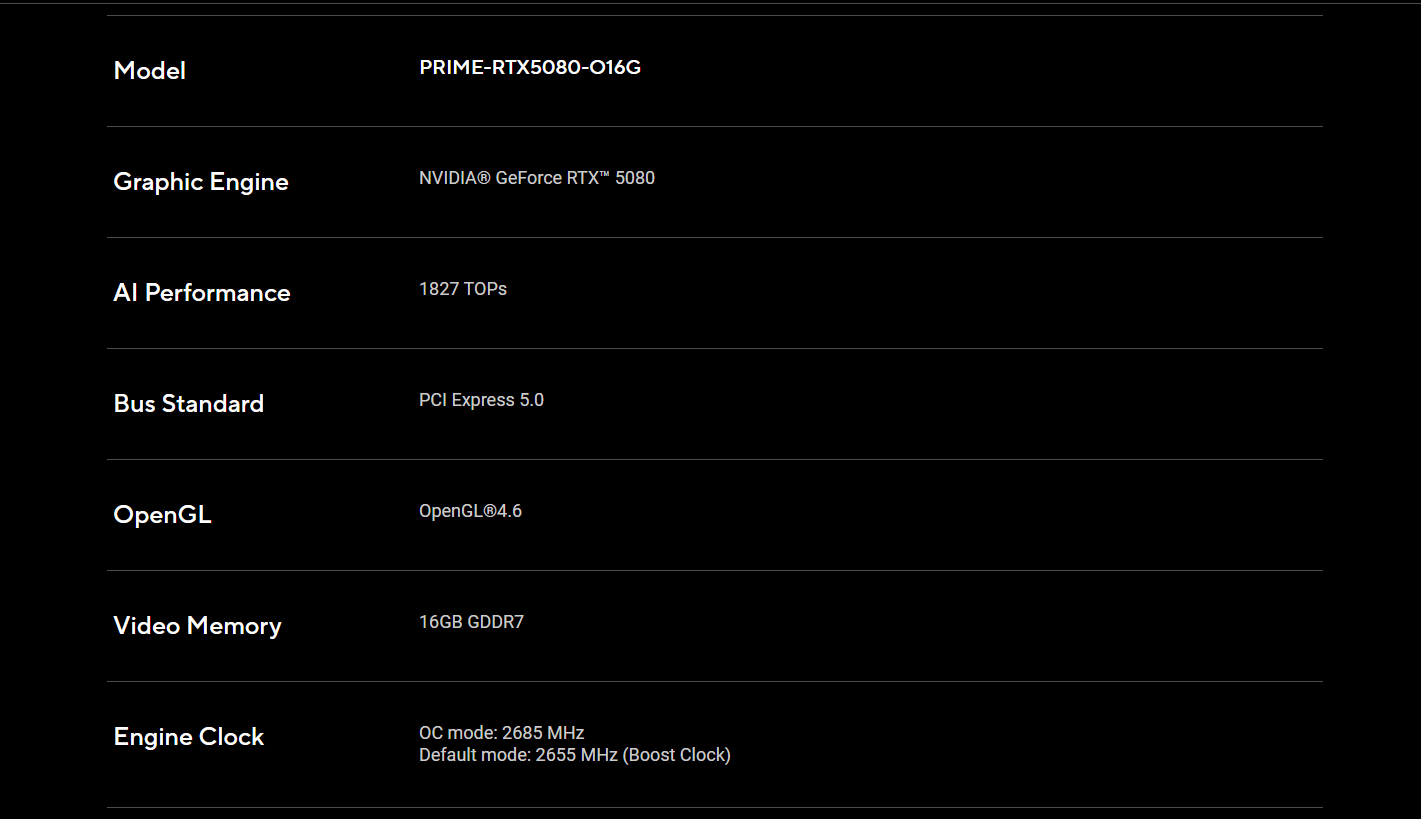This screenshot has height=819, width=1421.
Task: Click the "5080" number in Graphic Engine row
Action: (636, 179)
